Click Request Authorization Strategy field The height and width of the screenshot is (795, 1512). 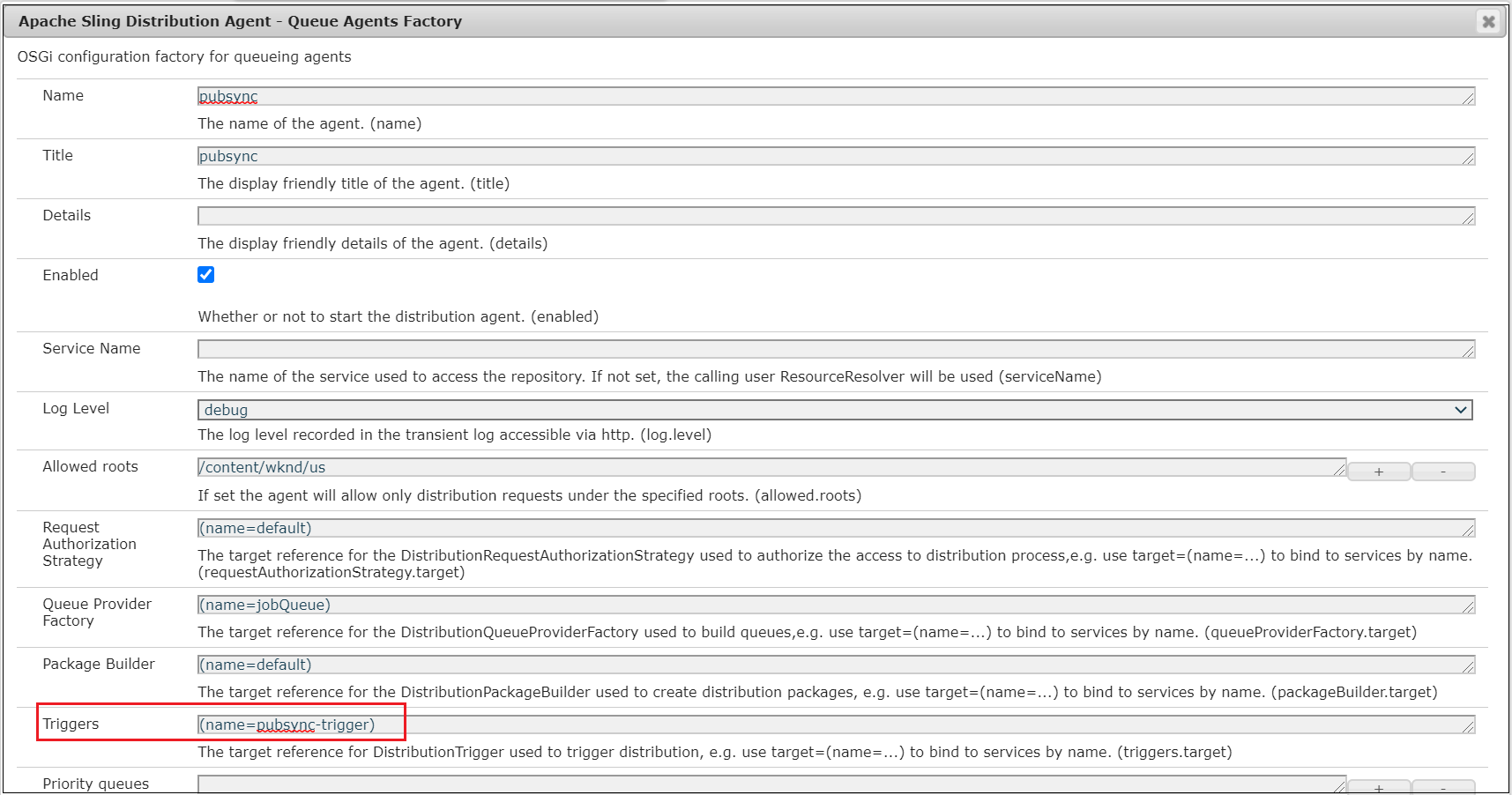point(836,528)
